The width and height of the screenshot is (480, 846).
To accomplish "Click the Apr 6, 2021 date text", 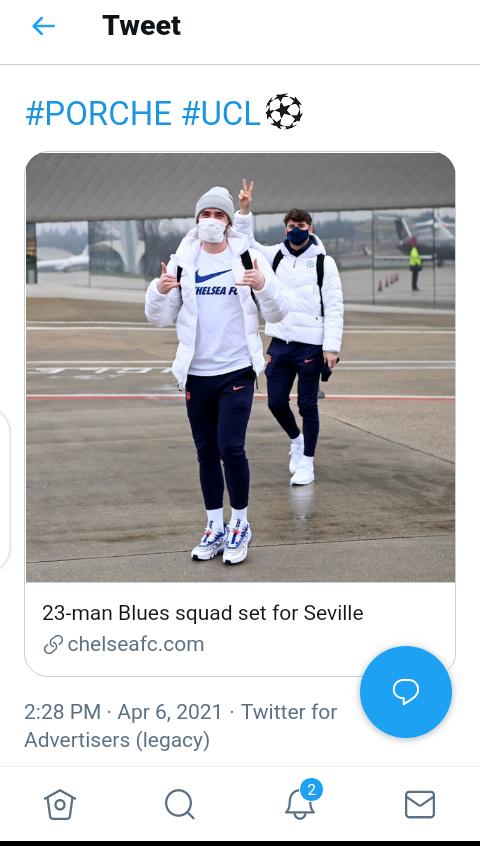I will [169, 712].
